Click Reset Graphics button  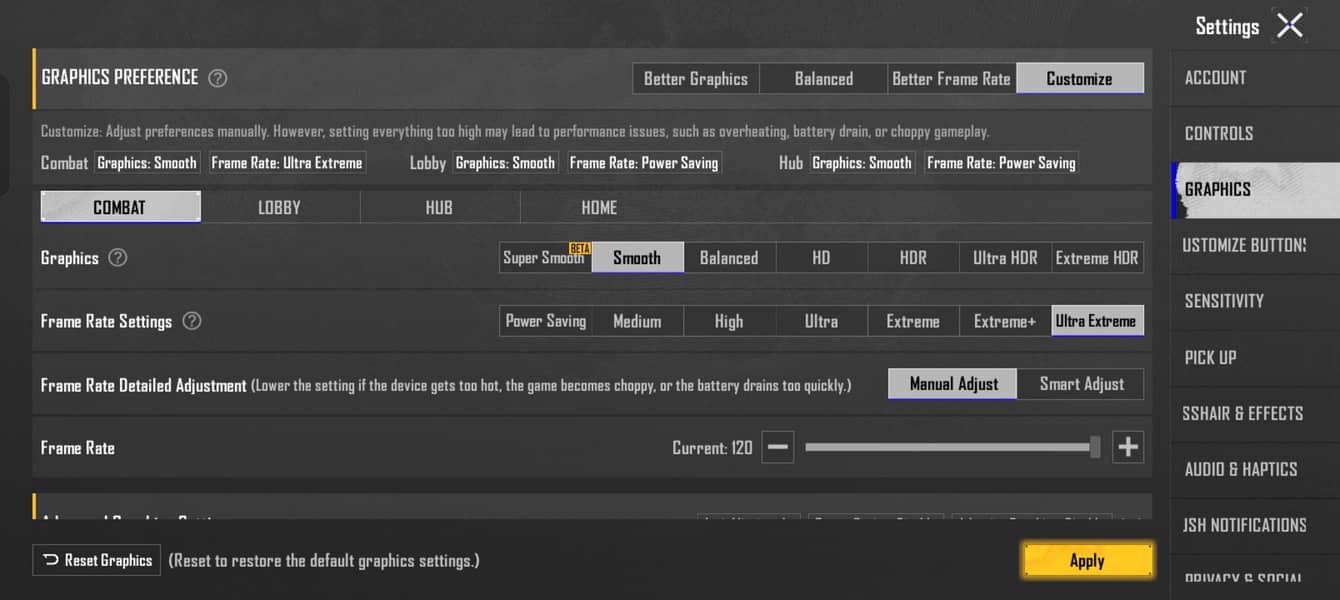point(97,560)
